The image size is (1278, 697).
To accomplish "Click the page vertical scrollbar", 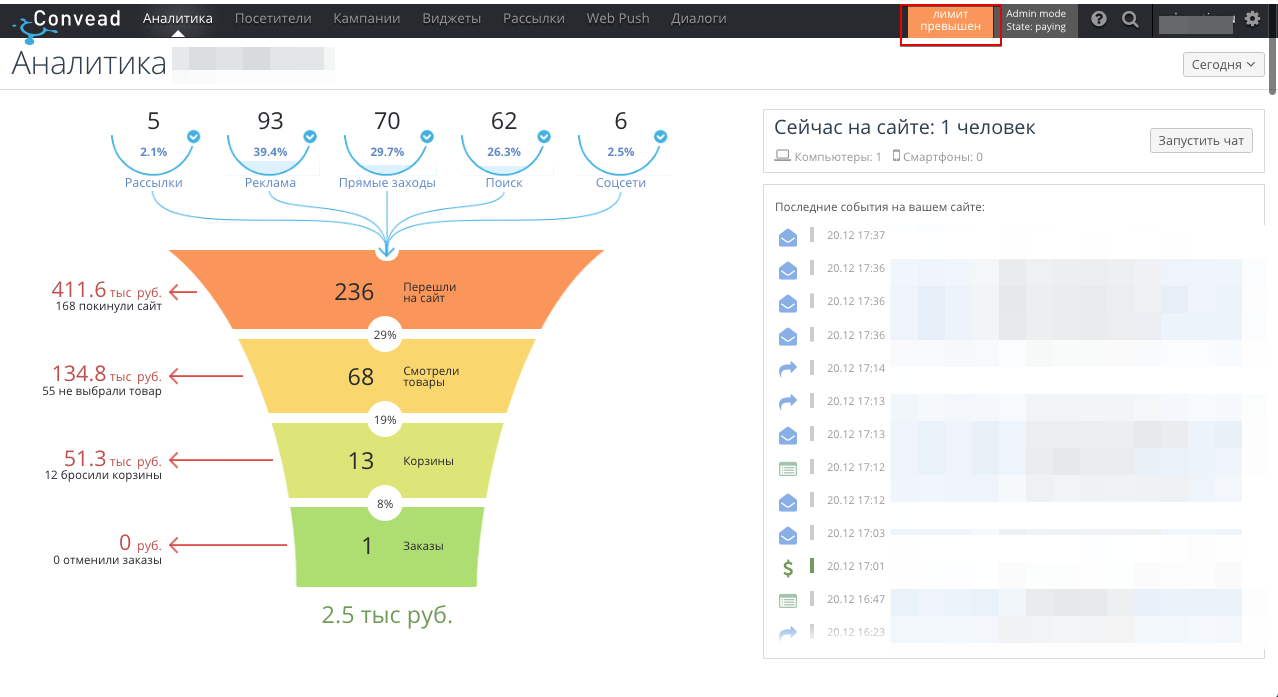I will tap(1273, 68).
